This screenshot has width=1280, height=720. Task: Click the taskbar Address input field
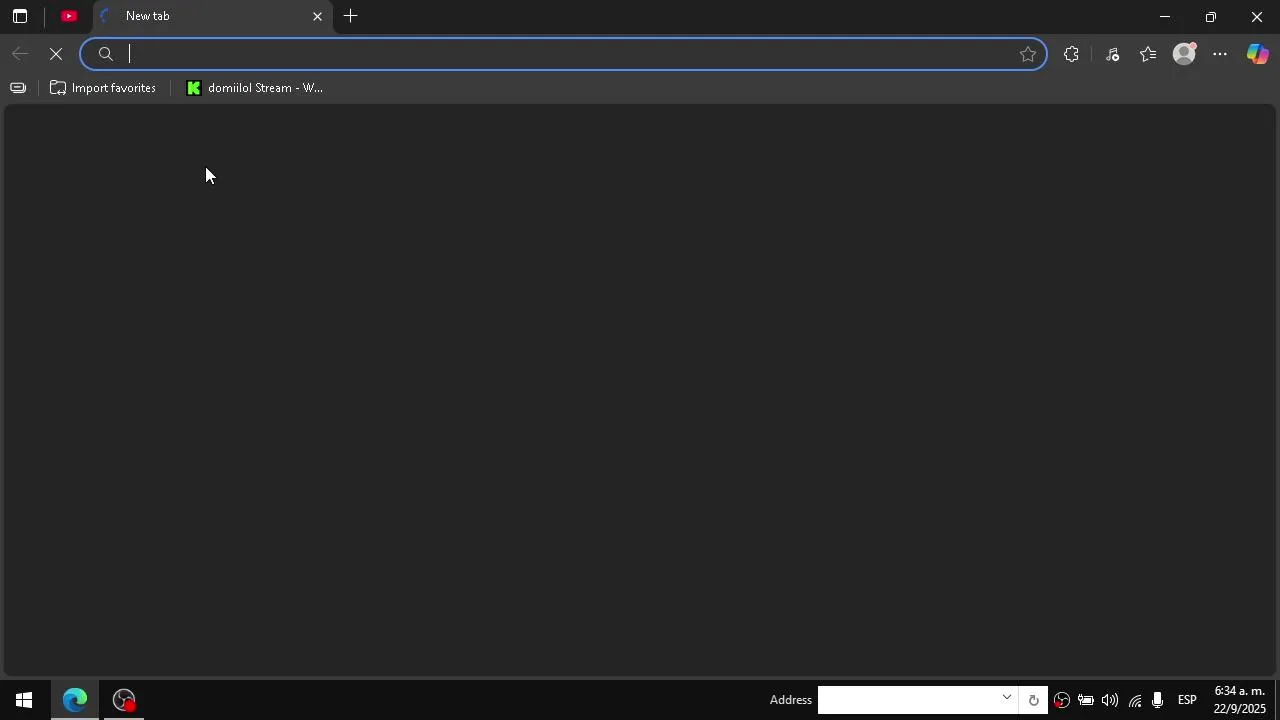[x=907, y=700]
